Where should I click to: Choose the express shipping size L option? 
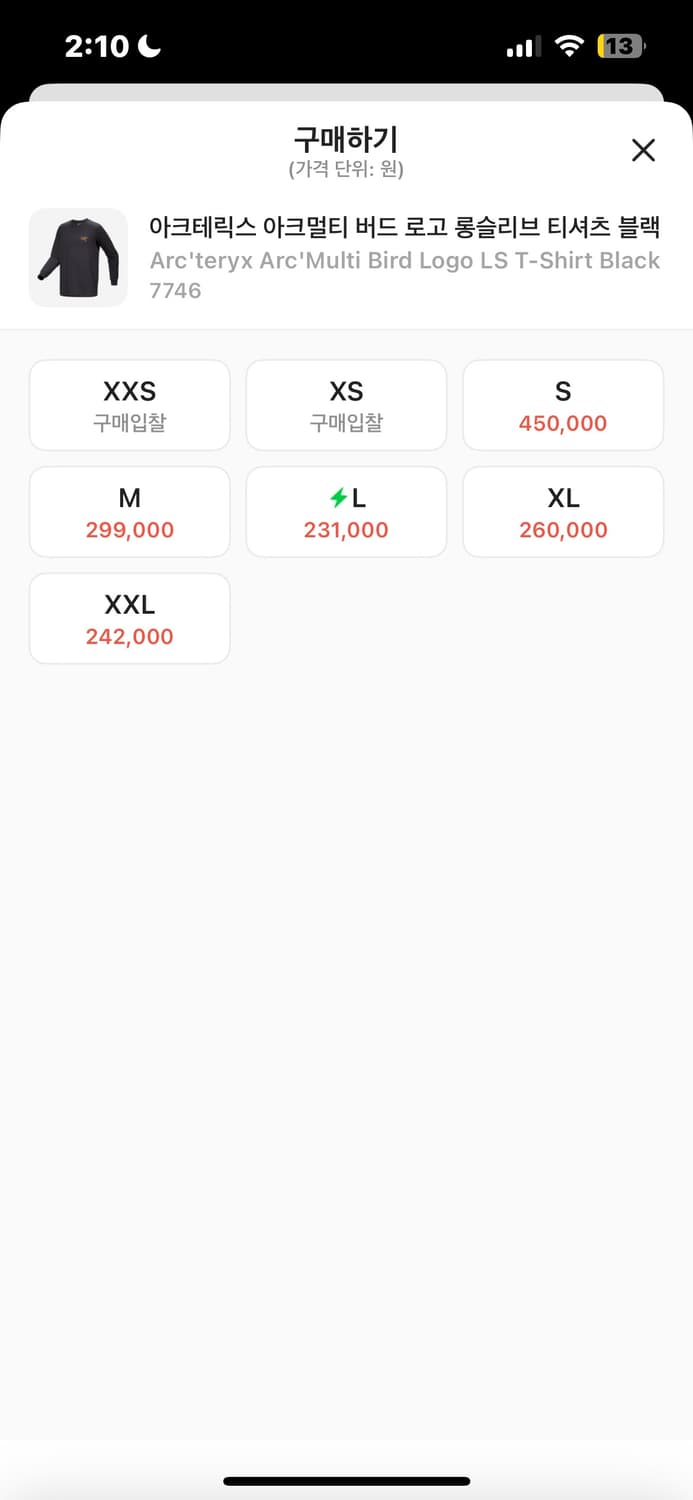pos(346,511)
